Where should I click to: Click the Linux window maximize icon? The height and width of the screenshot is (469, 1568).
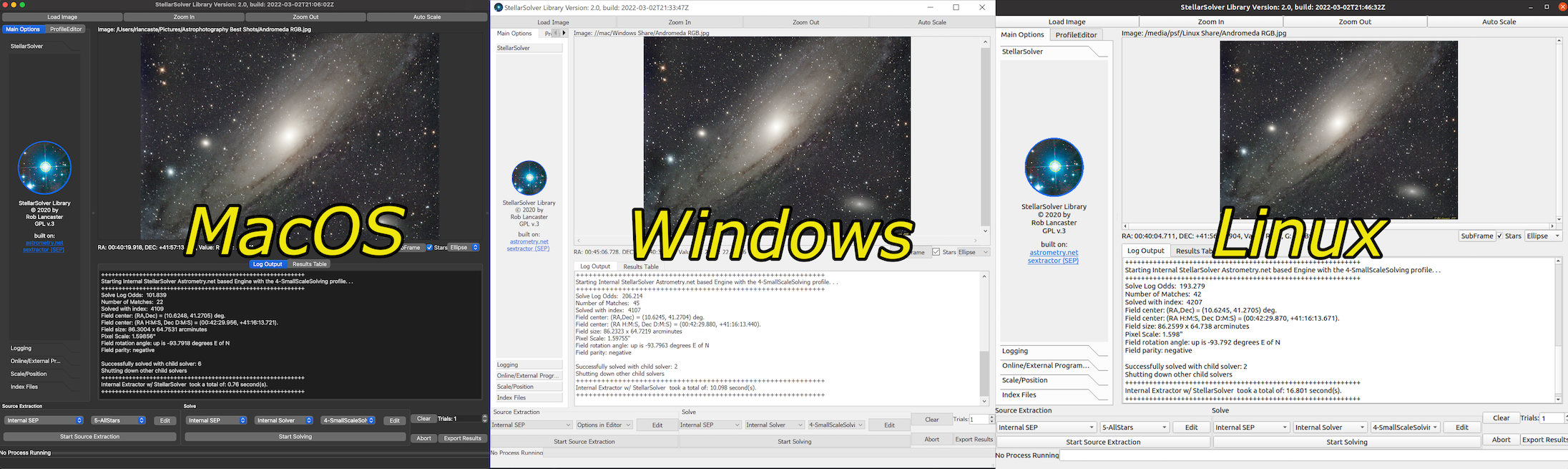1547,7
